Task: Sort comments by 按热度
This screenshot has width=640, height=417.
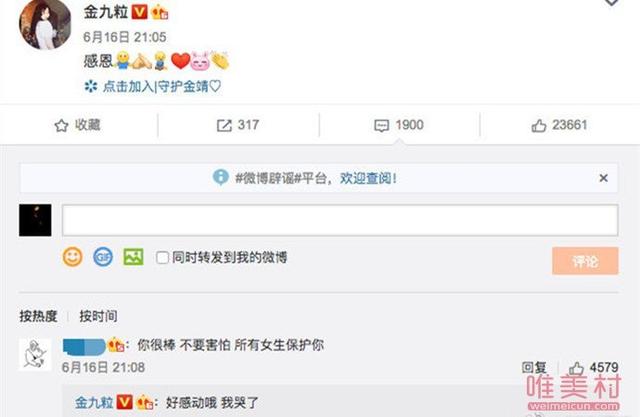Action: 38,316
